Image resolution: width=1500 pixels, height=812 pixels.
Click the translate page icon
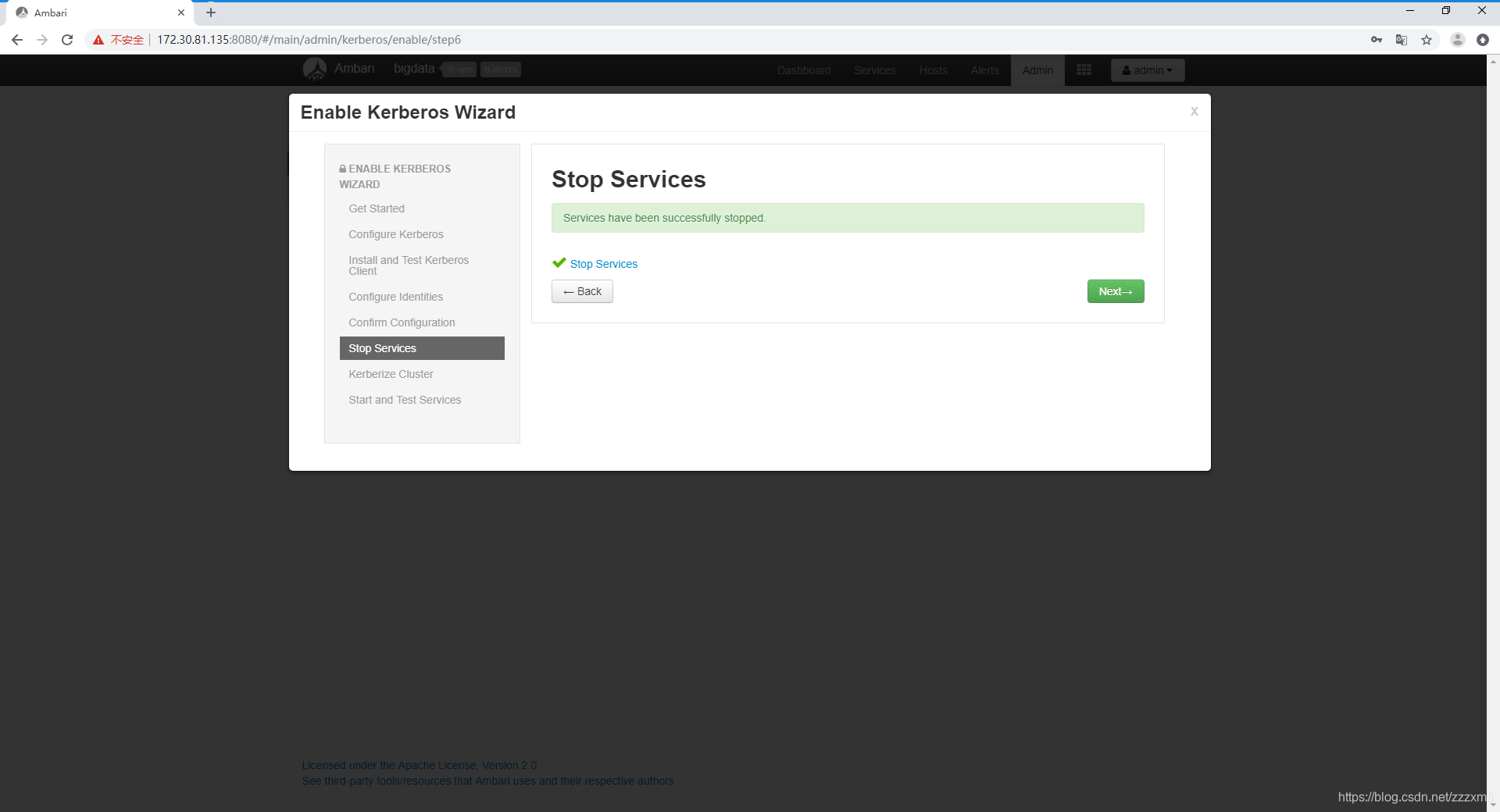coord(1402,40)
